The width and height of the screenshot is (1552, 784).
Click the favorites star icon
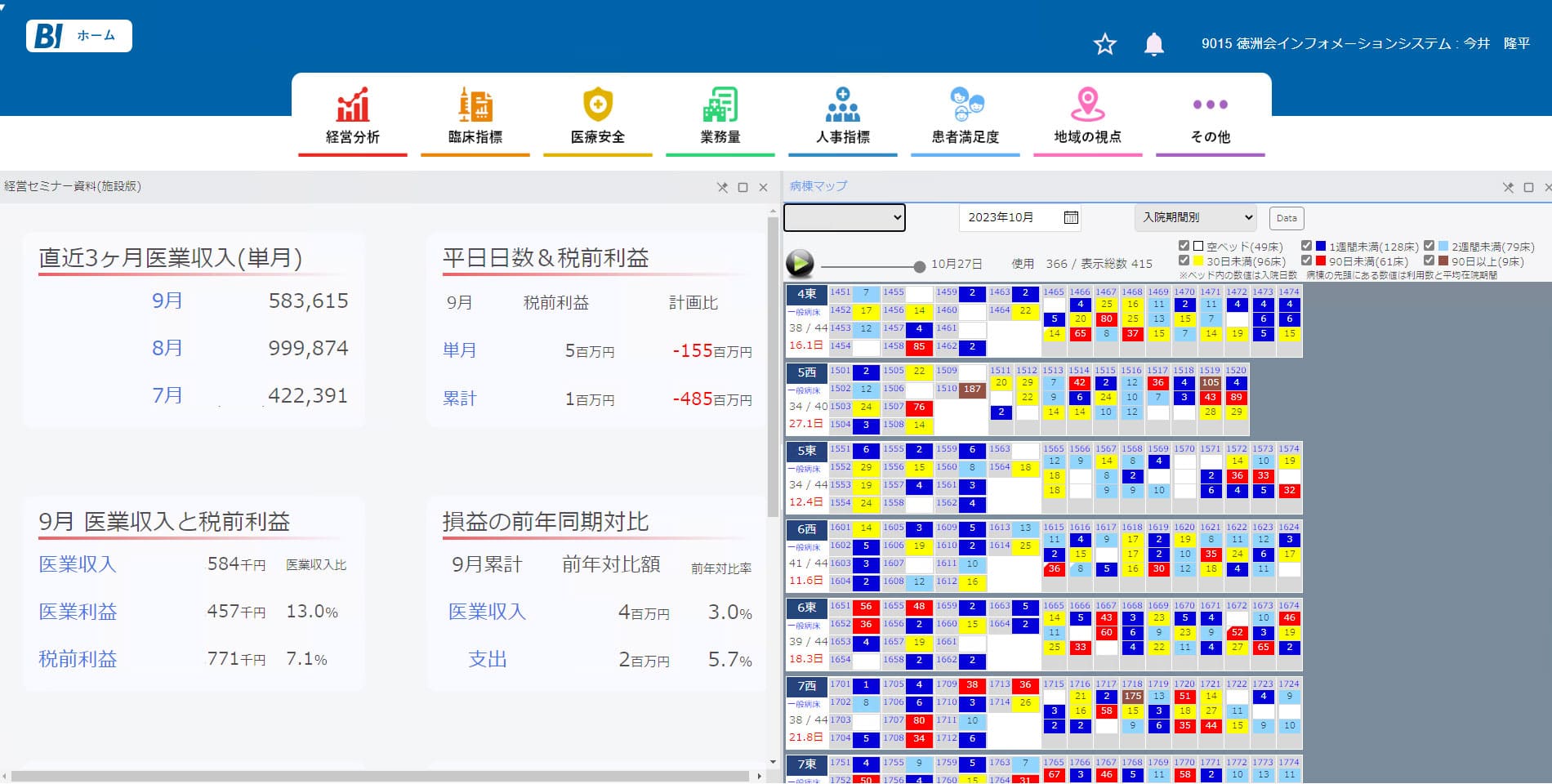click(1104, 44)
